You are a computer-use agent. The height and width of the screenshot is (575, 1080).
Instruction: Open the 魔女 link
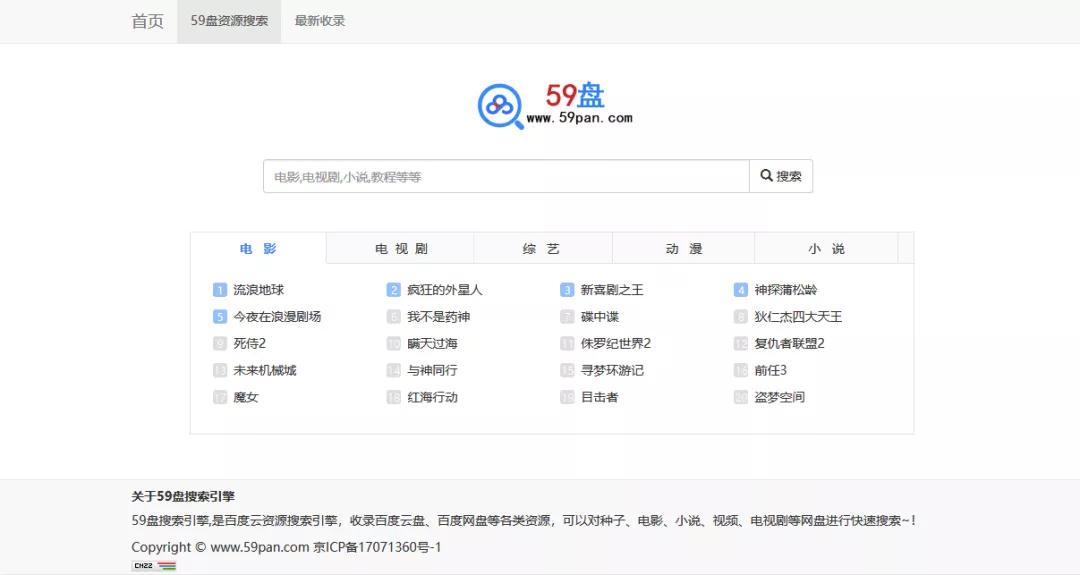coord(245,397)
